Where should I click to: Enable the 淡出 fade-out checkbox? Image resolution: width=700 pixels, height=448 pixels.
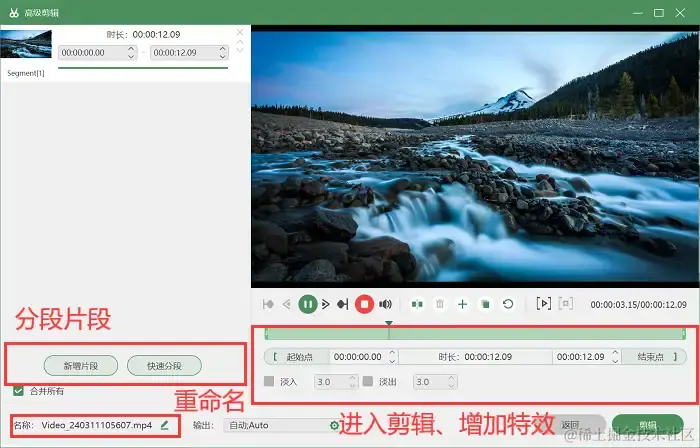[x=368, y=382]
